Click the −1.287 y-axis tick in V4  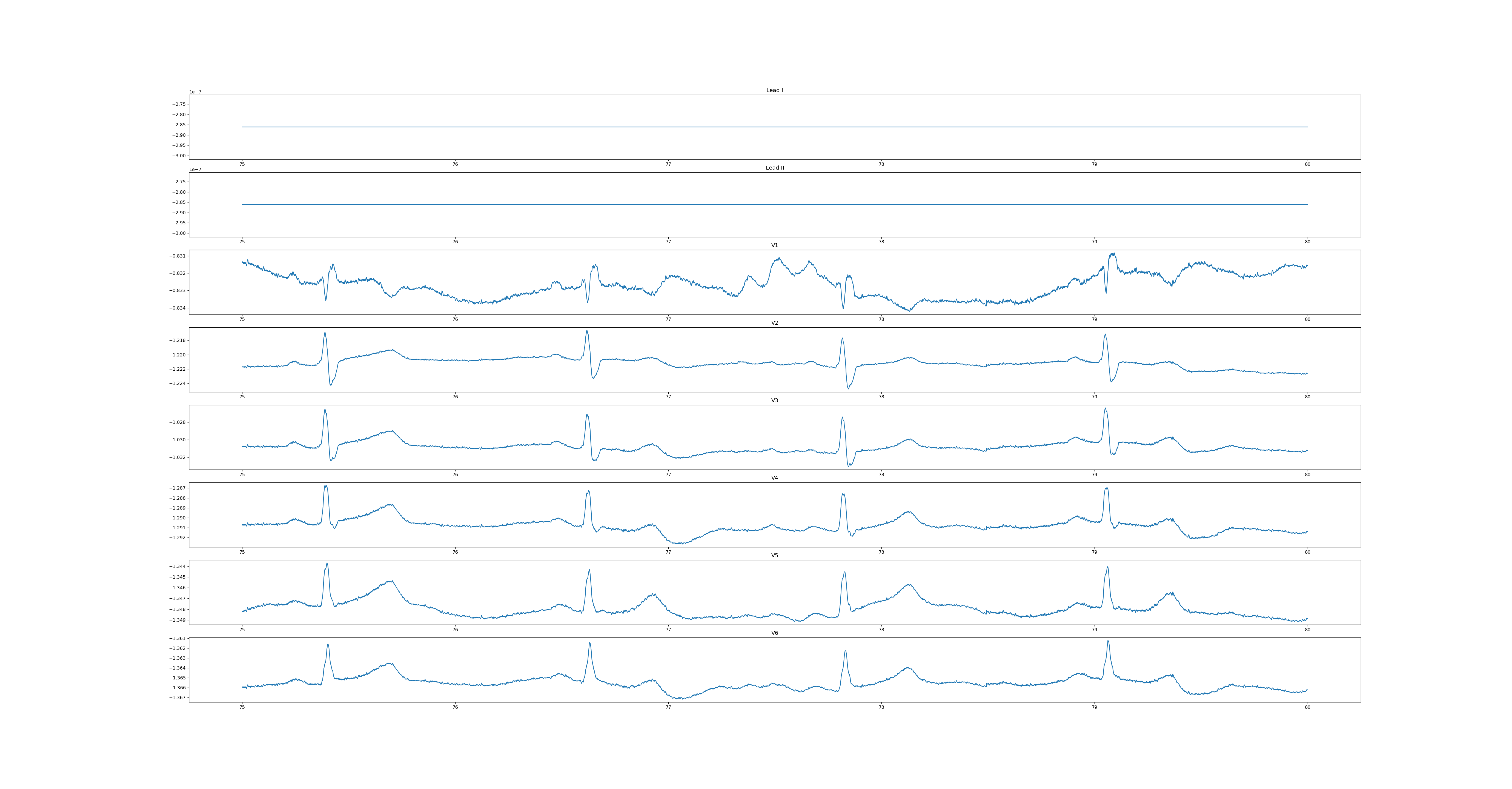(x=178, y=488)
